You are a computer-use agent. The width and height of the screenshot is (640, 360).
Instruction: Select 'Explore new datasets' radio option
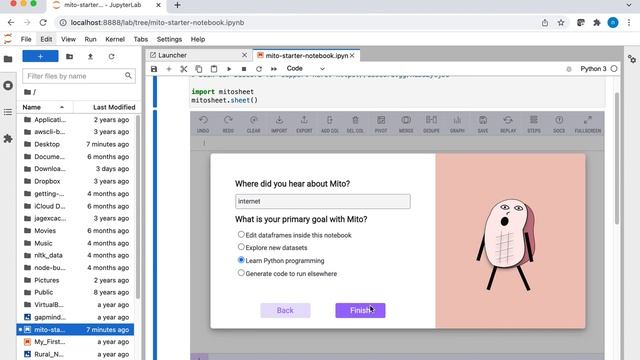(x=241, y=247)
